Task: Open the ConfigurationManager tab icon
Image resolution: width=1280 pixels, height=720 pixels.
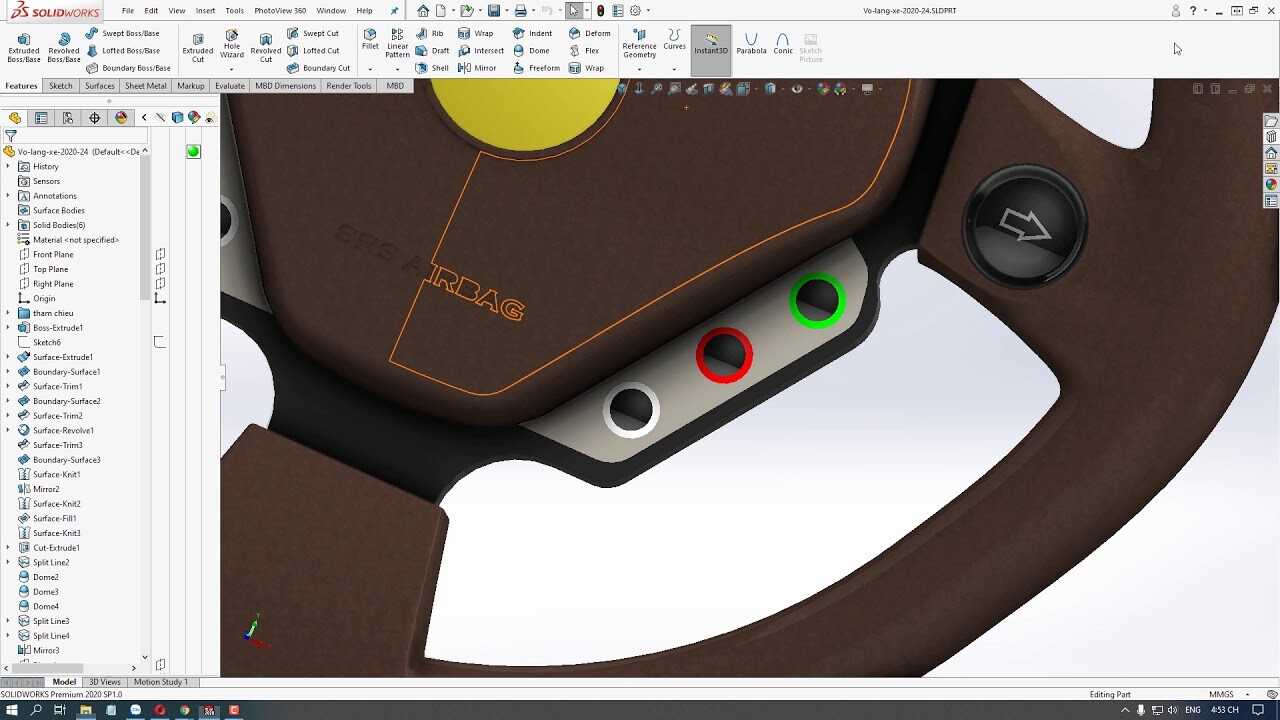Action: (68, 118)
